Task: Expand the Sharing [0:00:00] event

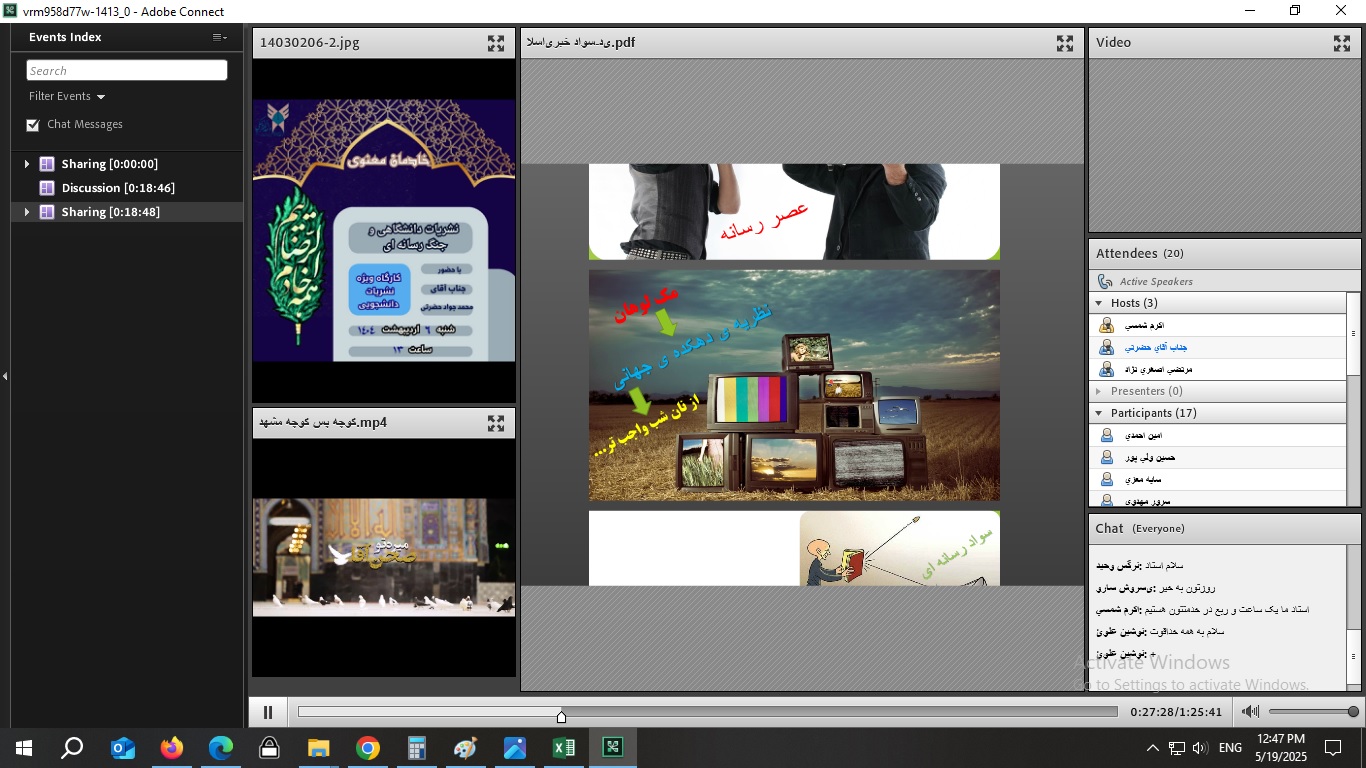Action: tap(27, 164)
